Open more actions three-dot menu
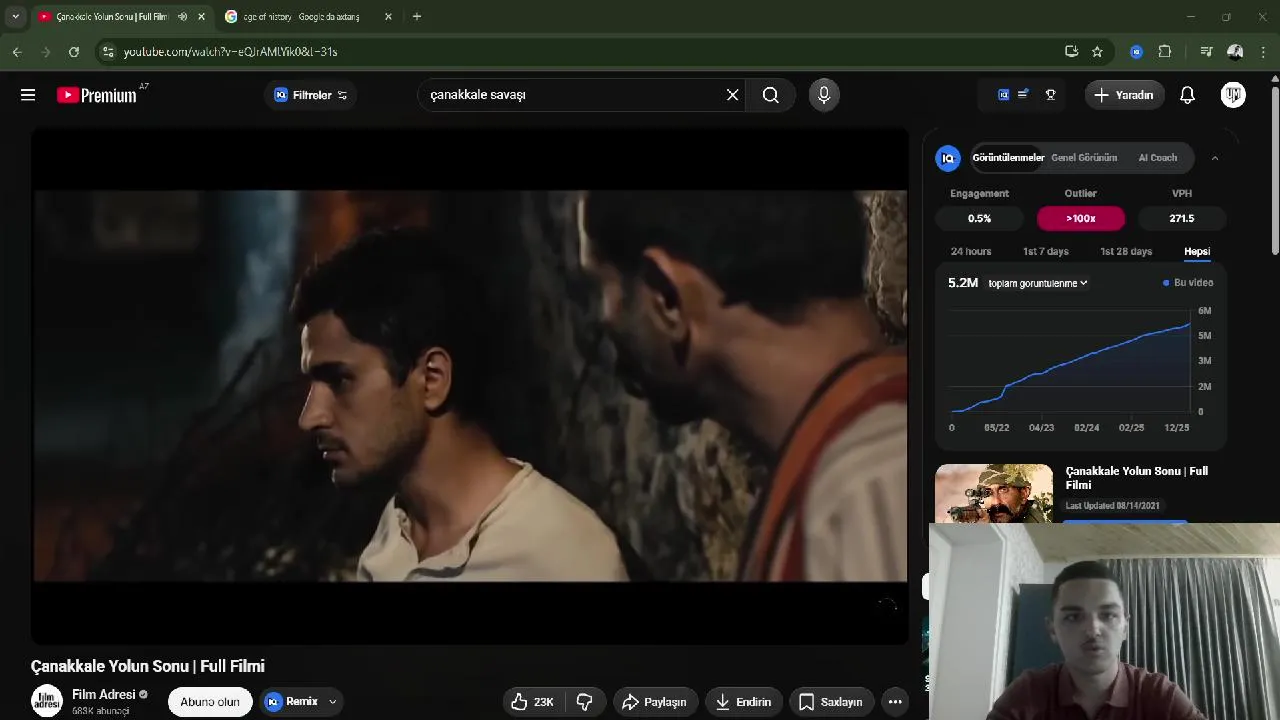The height and width of the screenshot is (720, 1280). [895, 702]
